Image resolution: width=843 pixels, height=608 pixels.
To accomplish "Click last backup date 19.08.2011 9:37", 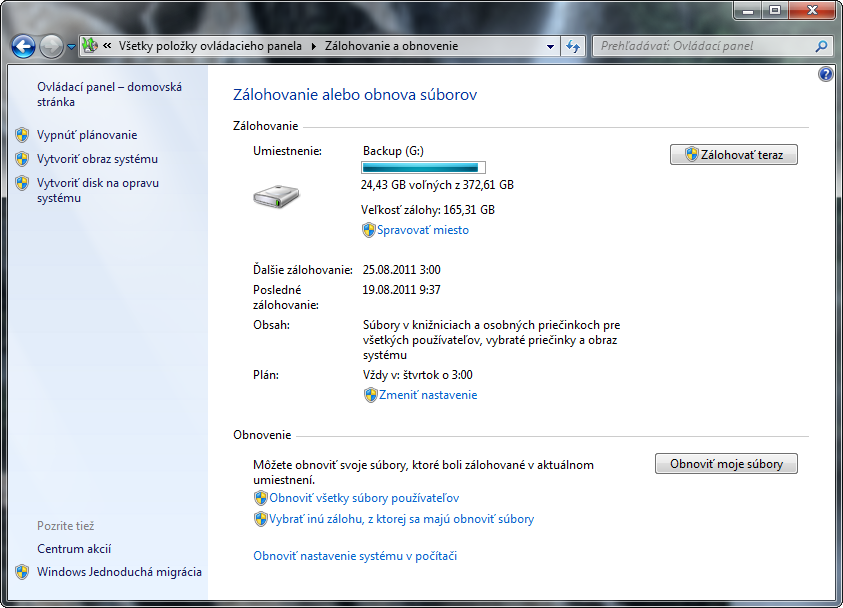I will coord(401,290).
